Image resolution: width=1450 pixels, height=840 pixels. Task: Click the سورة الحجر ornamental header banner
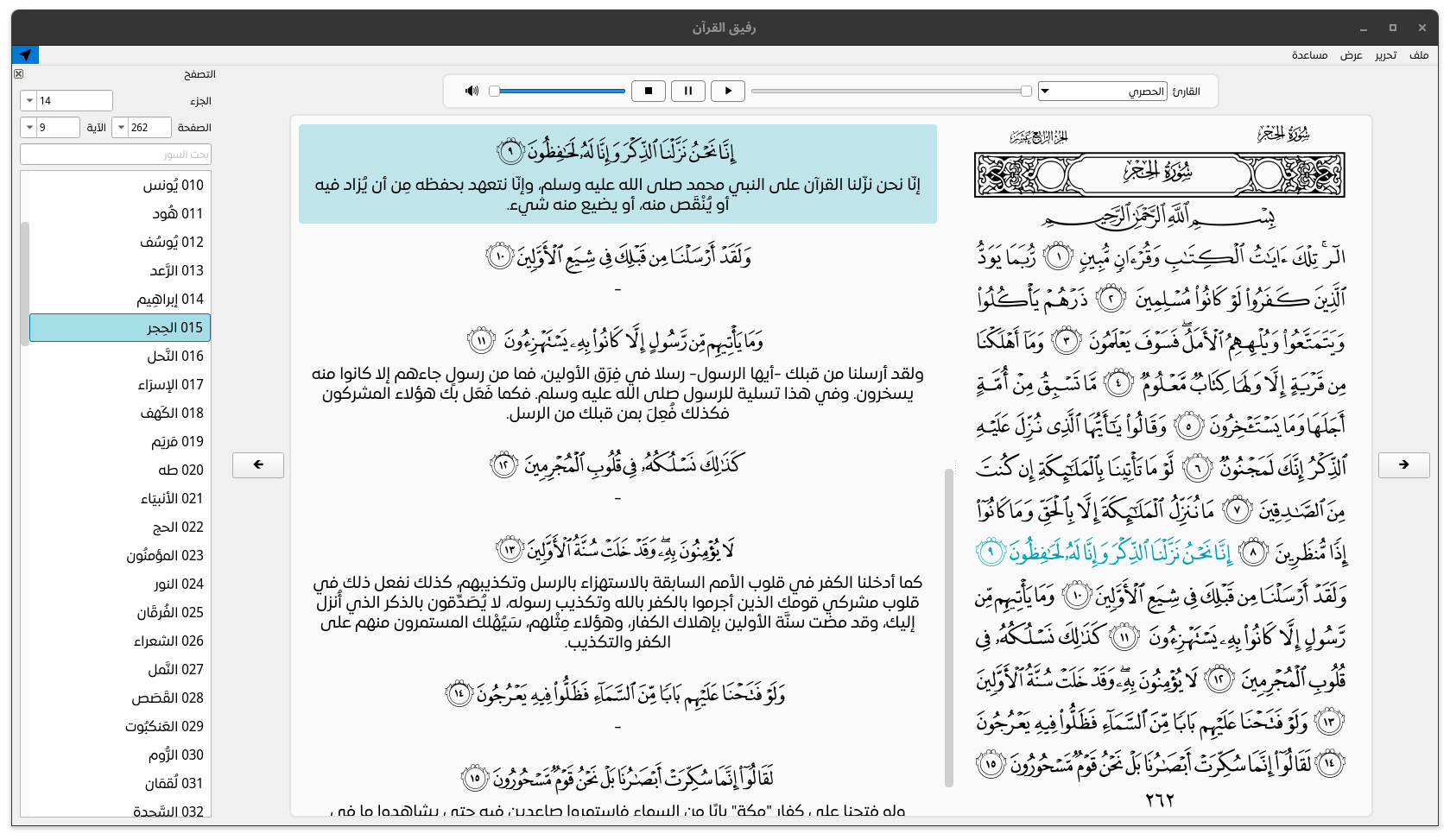[1160, 174]
